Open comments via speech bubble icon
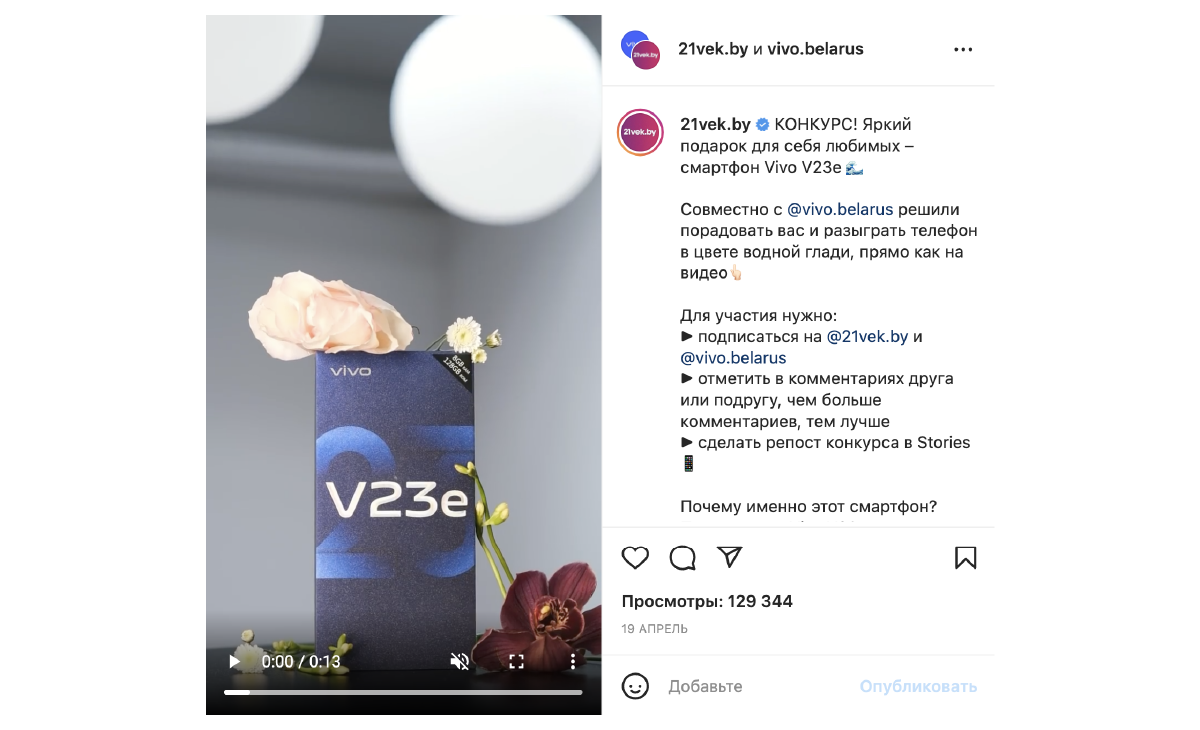Screen dimensions: 1200x730 pyautogui.click(x=683, y=558)
